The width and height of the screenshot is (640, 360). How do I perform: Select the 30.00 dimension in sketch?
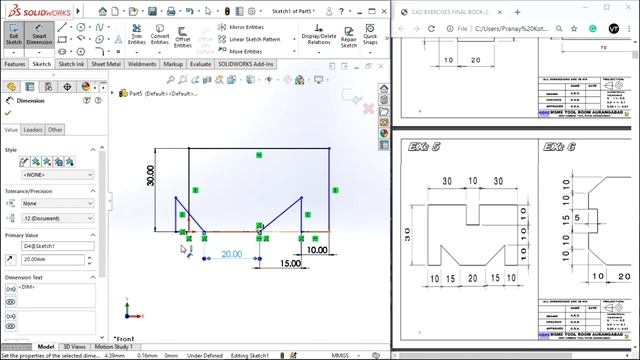[x=150, y=176]
